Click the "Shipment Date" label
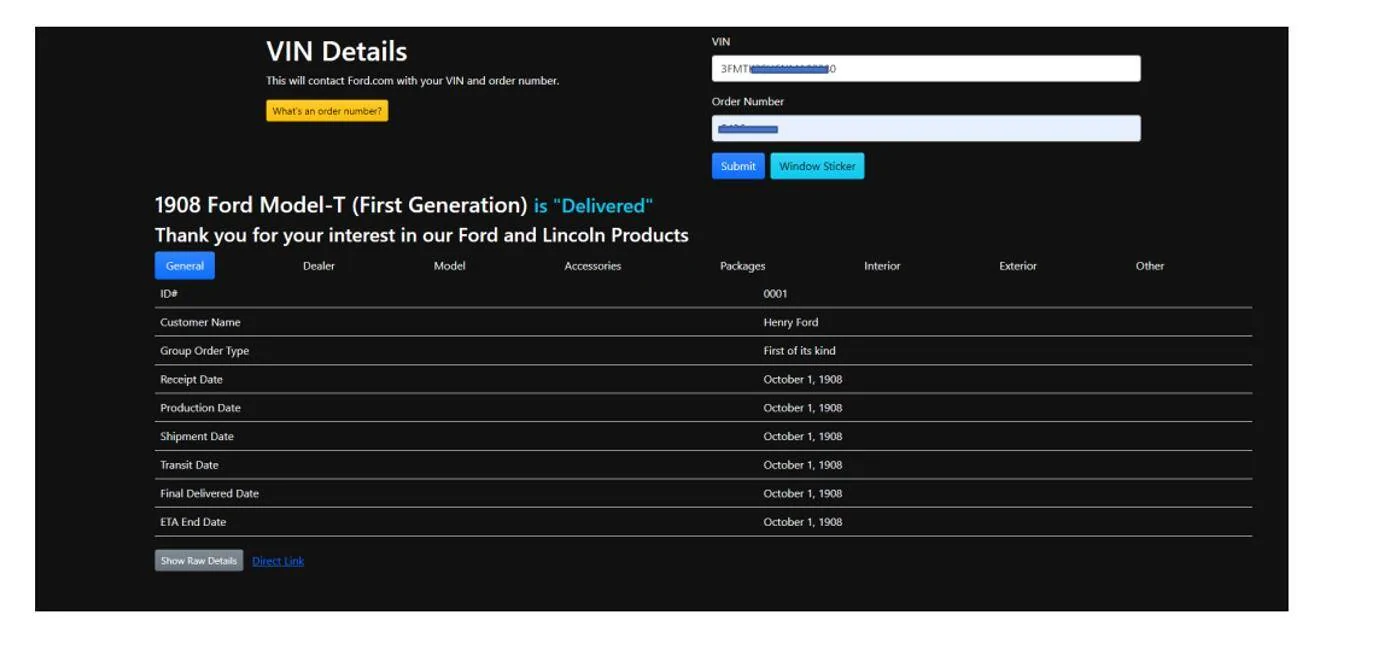The image size is (1396, 665). [x=197, y=437]
